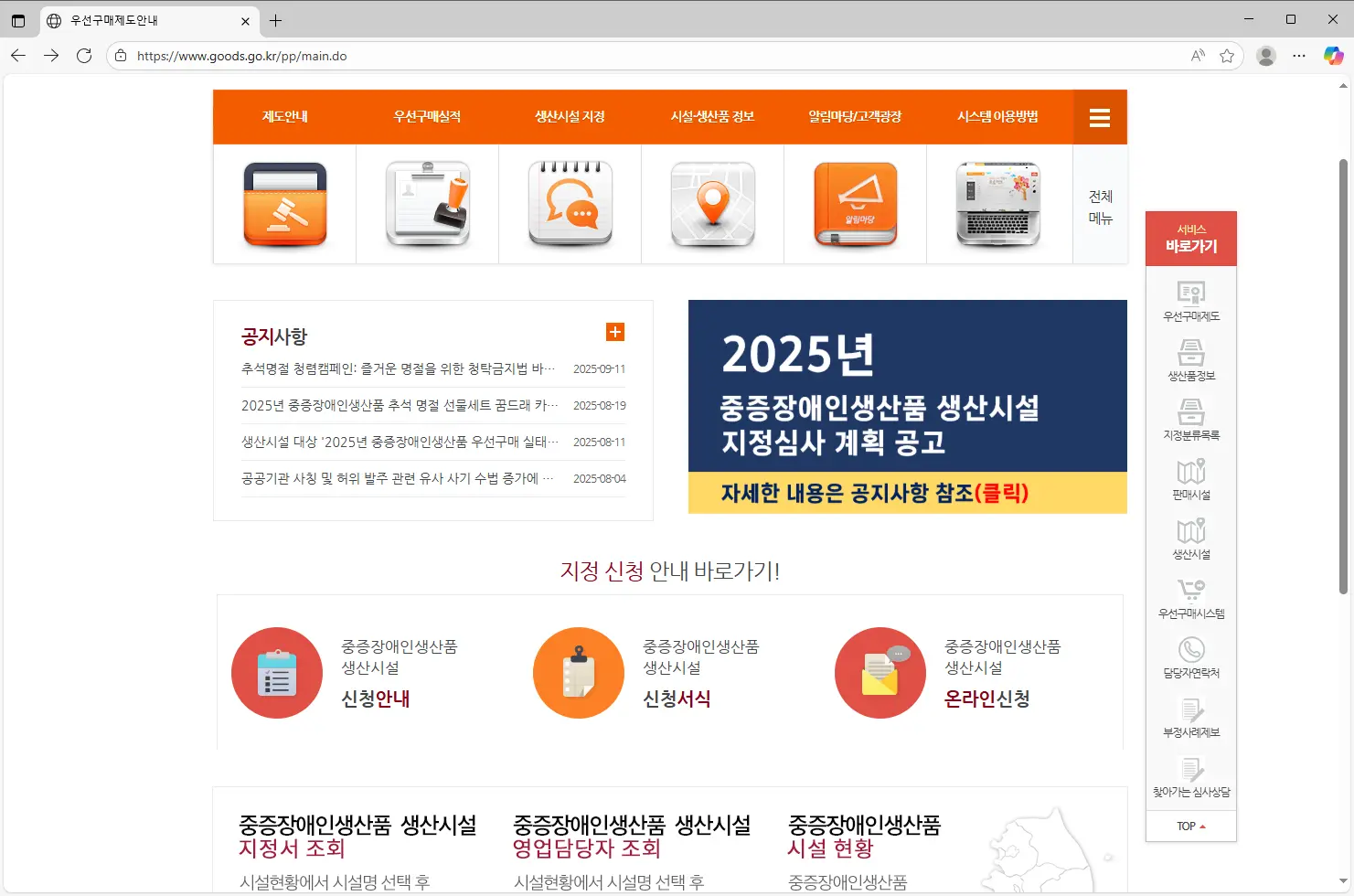The image size is (1354, 896).
Task: Go forward with the browser forward arrow
Action: tap(51, 56)
